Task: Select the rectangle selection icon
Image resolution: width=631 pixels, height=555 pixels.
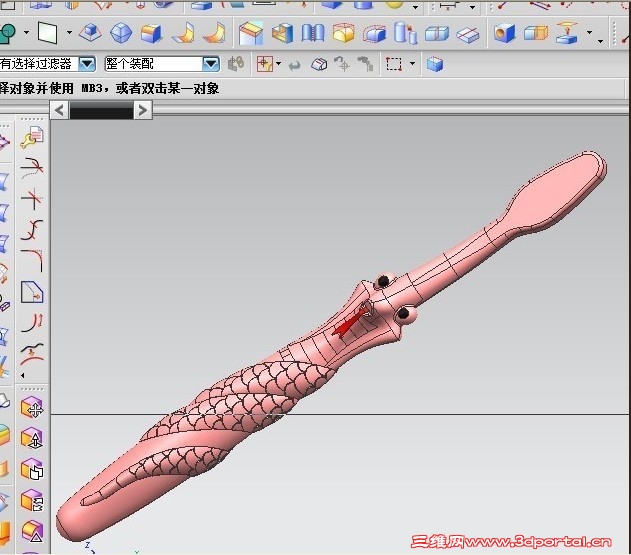Action: coord(394,64)
